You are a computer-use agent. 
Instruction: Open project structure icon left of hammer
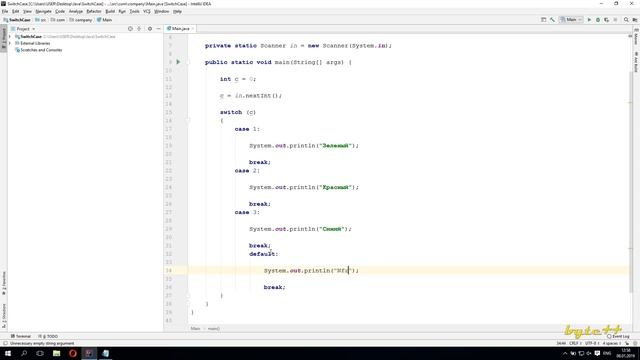[x=543, y=20]
